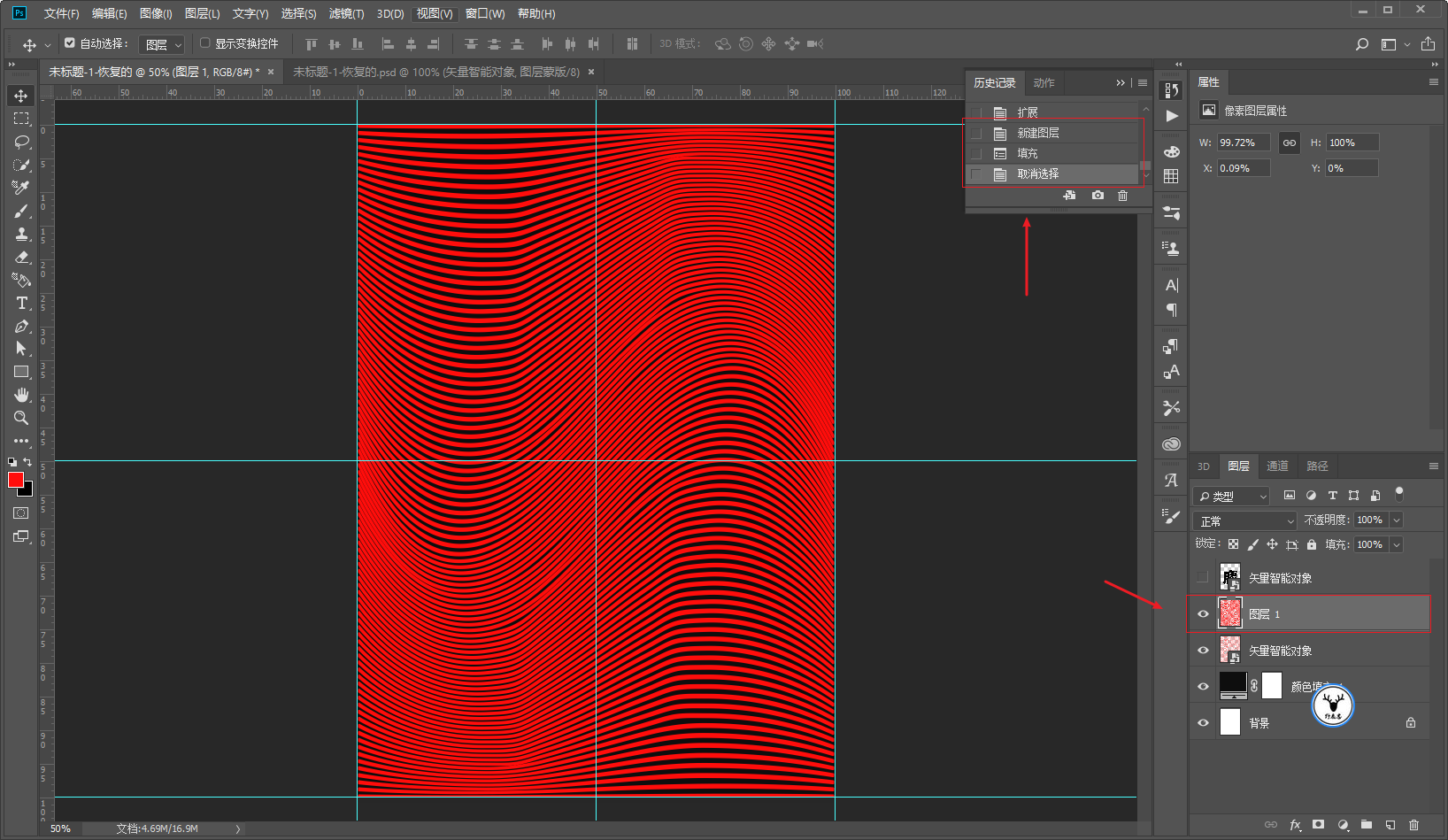Select the Lasso tool

coord(21,142)
